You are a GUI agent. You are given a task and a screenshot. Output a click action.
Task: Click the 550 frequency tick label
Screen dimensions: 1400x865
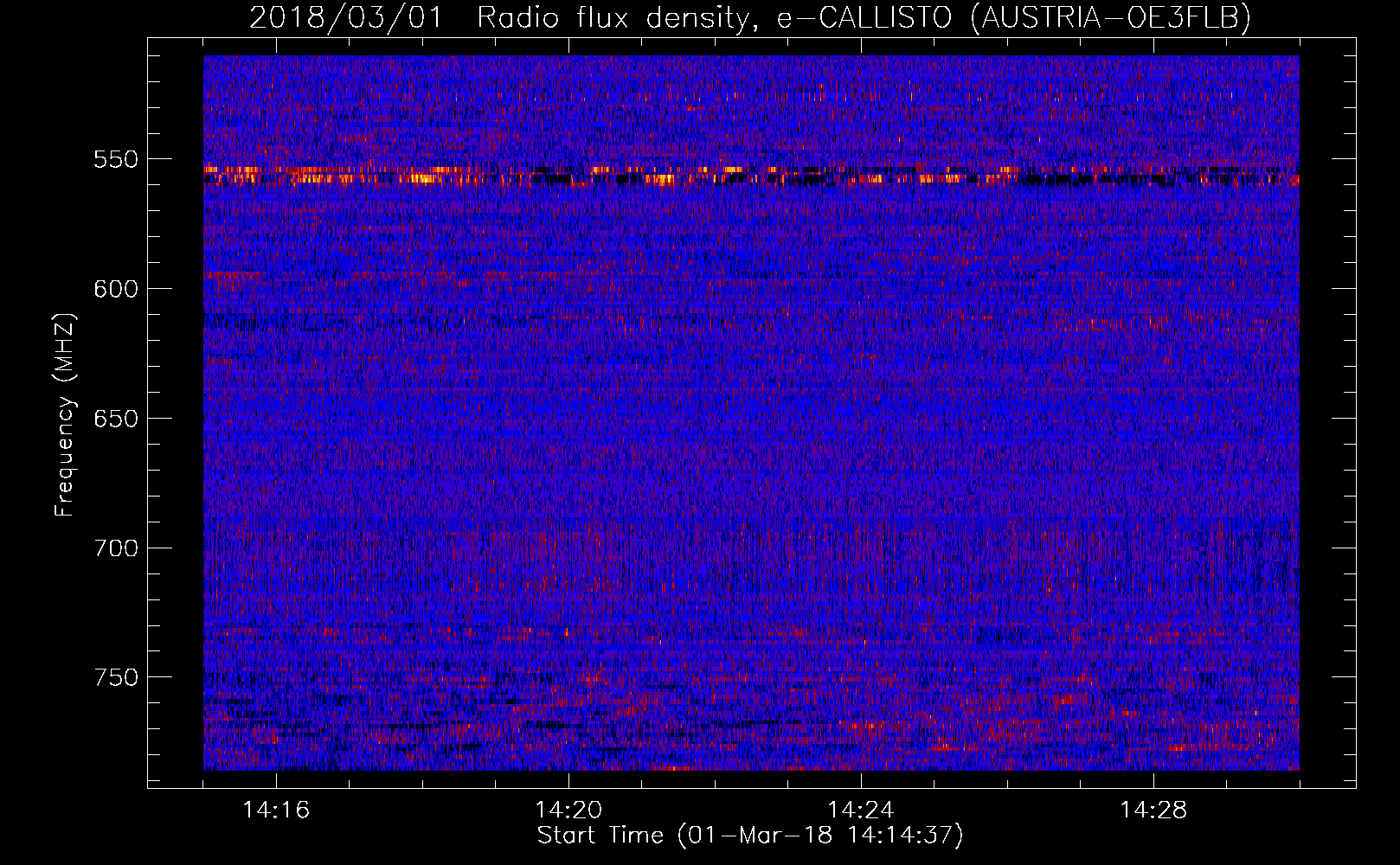116,160
